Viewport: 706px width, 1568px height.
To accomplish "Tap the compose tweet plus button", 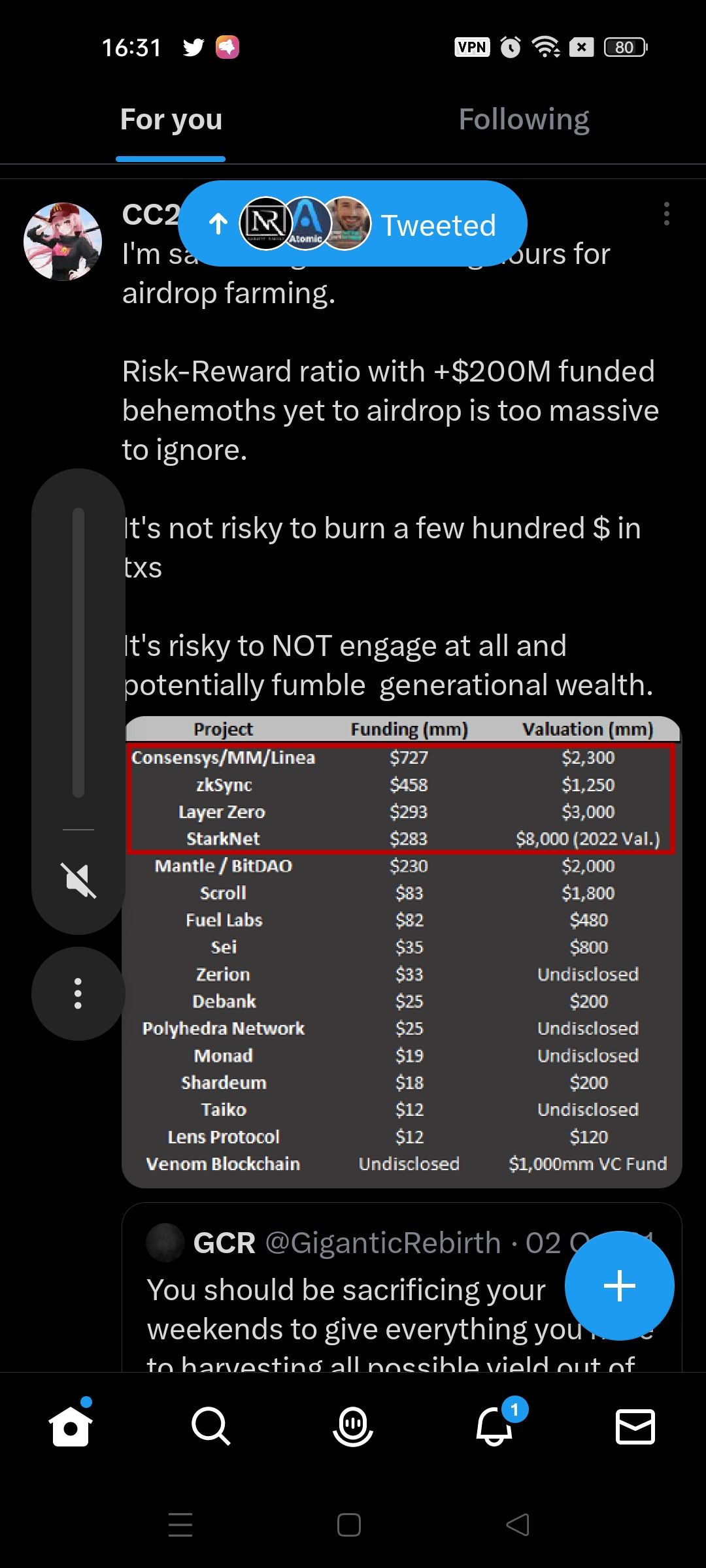I will (619, 1285).
